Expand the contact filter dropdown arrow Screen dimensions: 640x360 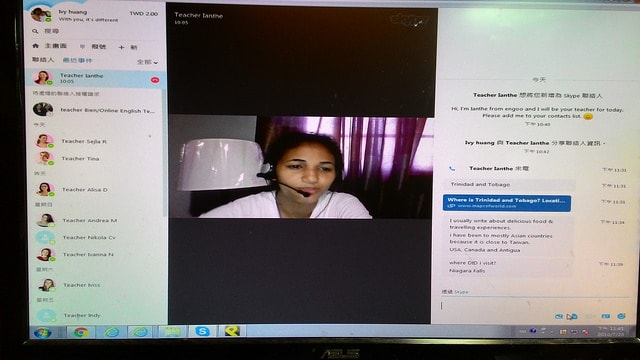click(x=156, y=62)
